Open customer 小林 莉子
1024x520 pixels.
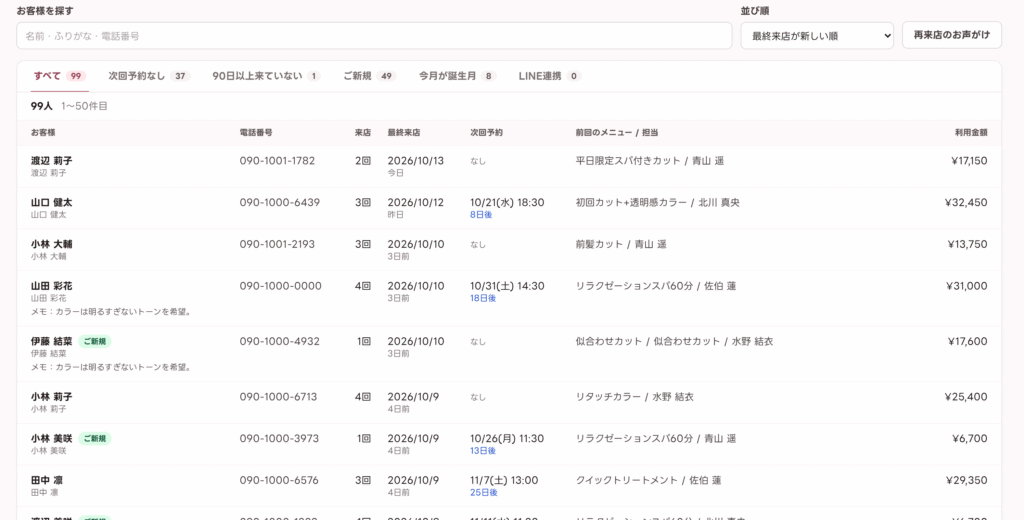pos(52,397)
